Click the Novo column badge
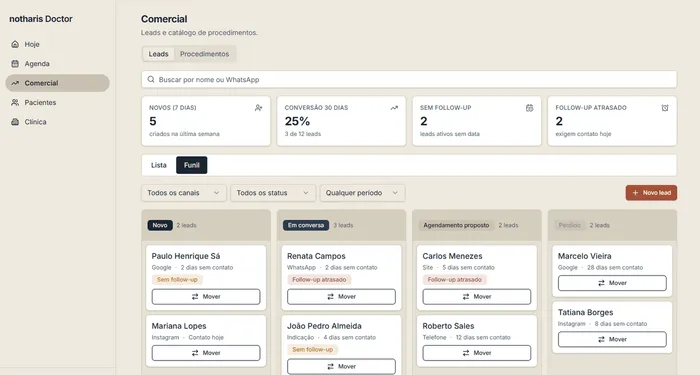The height and width of the screenshot is (375, 700). [x=160, y=225]
